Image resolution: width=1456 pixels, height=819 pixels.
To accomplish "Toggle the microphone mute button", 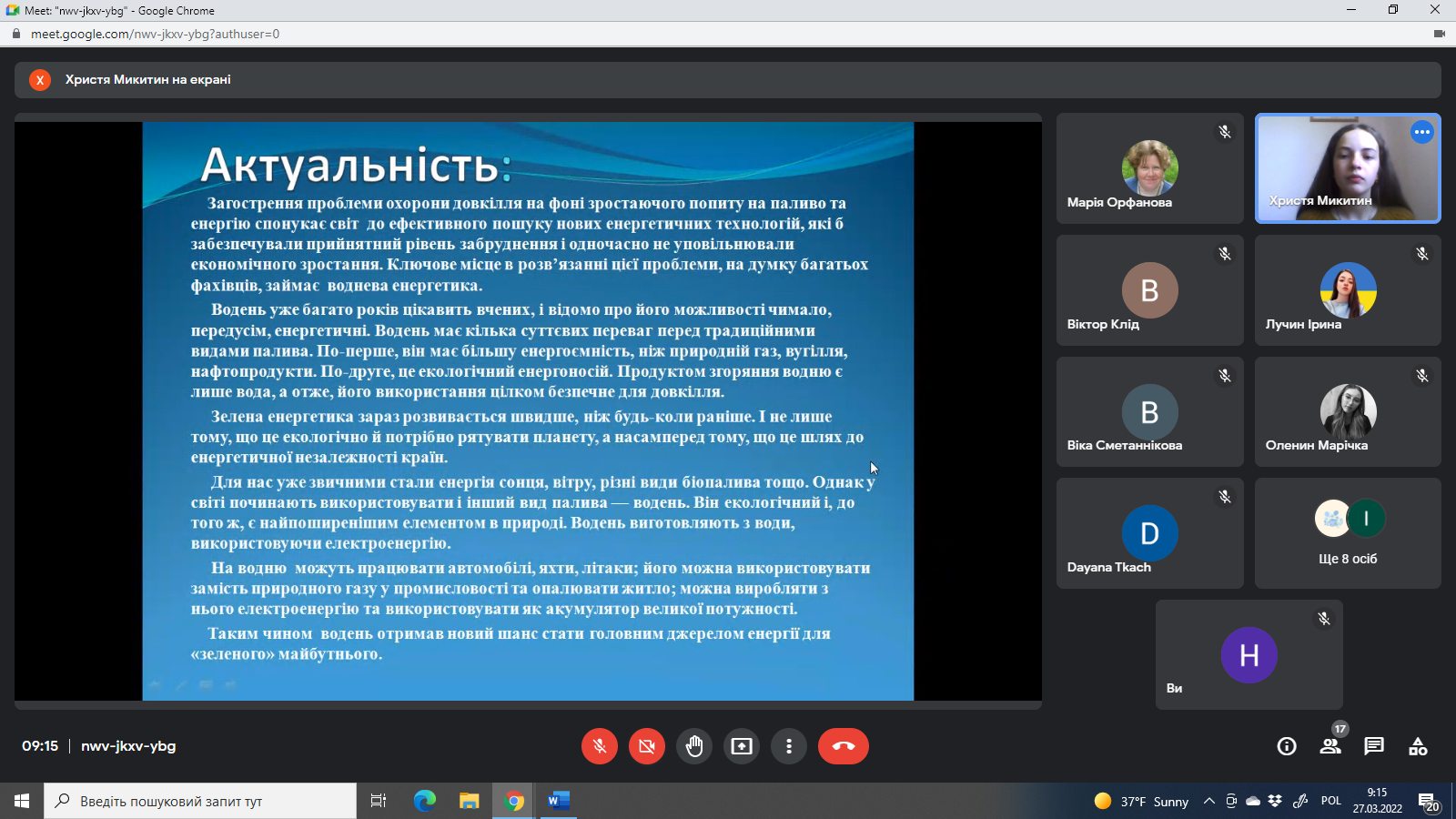I will [600, 746].
